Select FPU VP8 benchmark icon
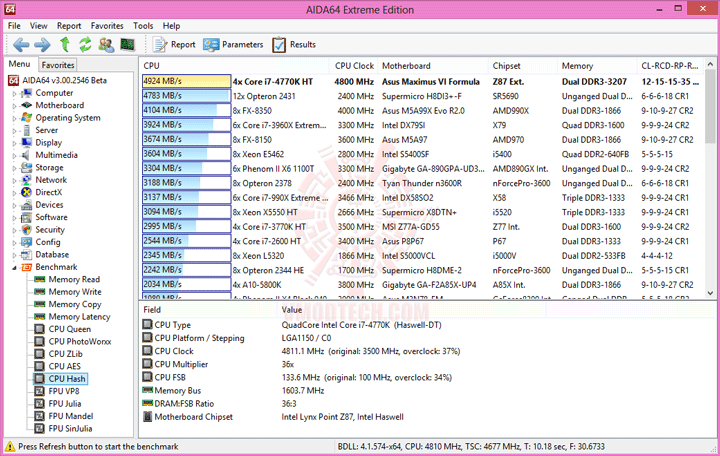 click(x=40, y=391)
